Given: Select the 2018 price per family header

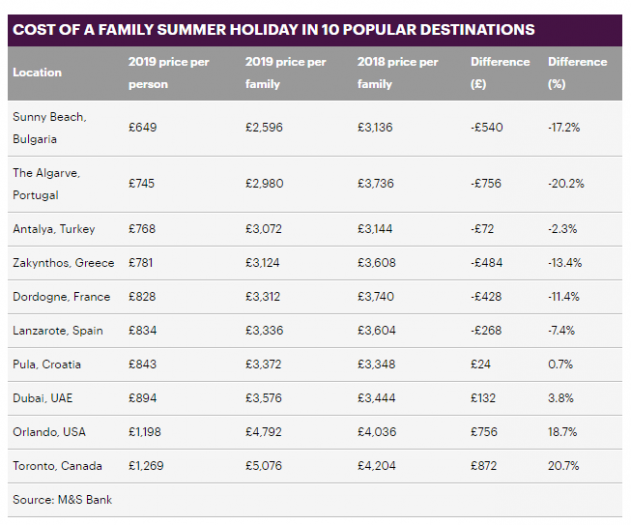Looking at the screenshot, I should (x=397, y=73).
